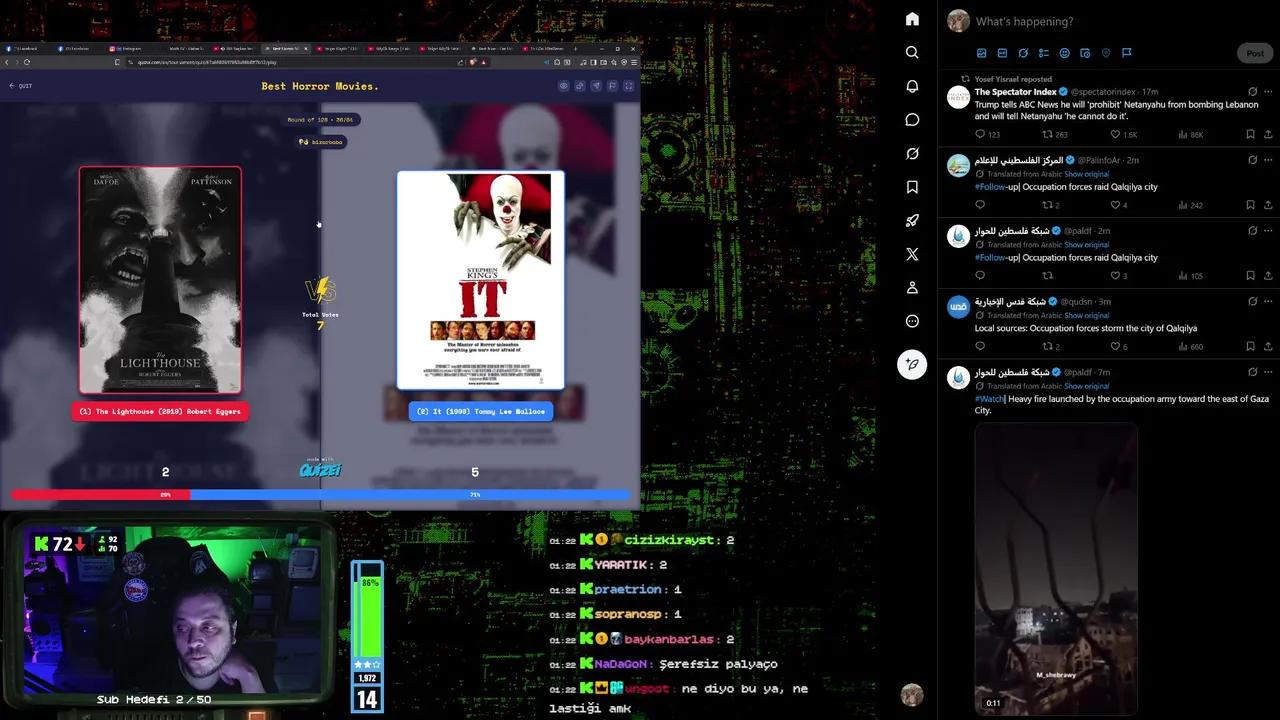
Task: Play the Gaza City heavy fire video
Action: (1056, 569)
